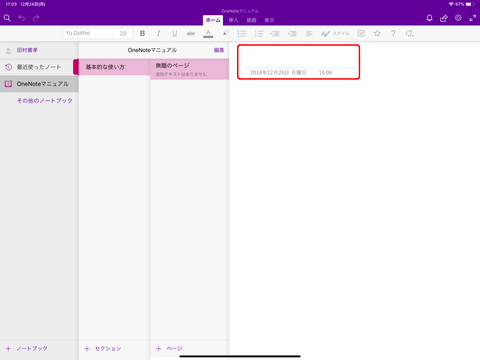Open 最近使ったノート recent notes
The image size is (480, 360).
click(x=39, y=67)
